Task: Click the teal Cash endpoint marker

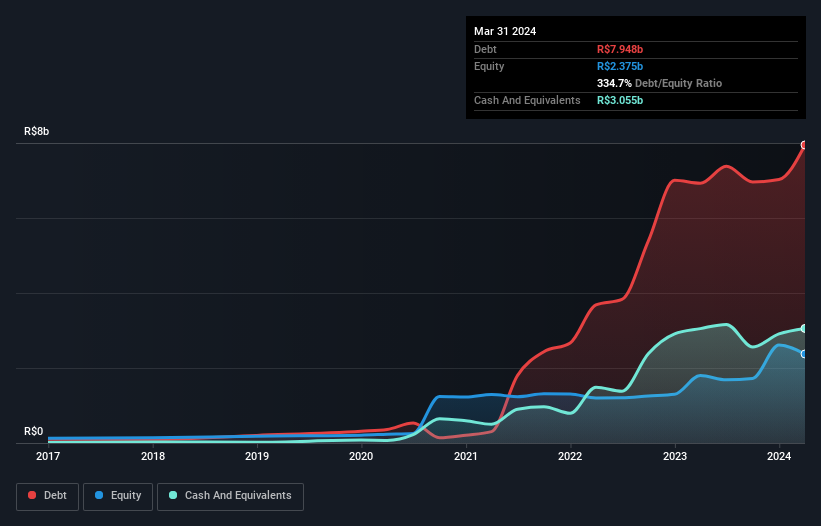Action: (x=804, y=329)
